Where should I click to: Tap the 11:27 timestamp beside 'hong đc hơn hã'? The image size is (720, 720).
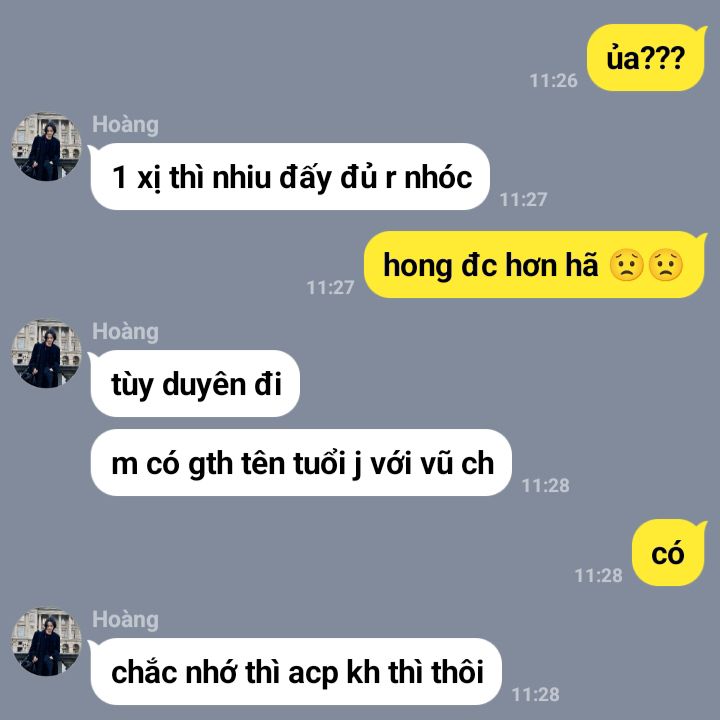tap(330, 288)
